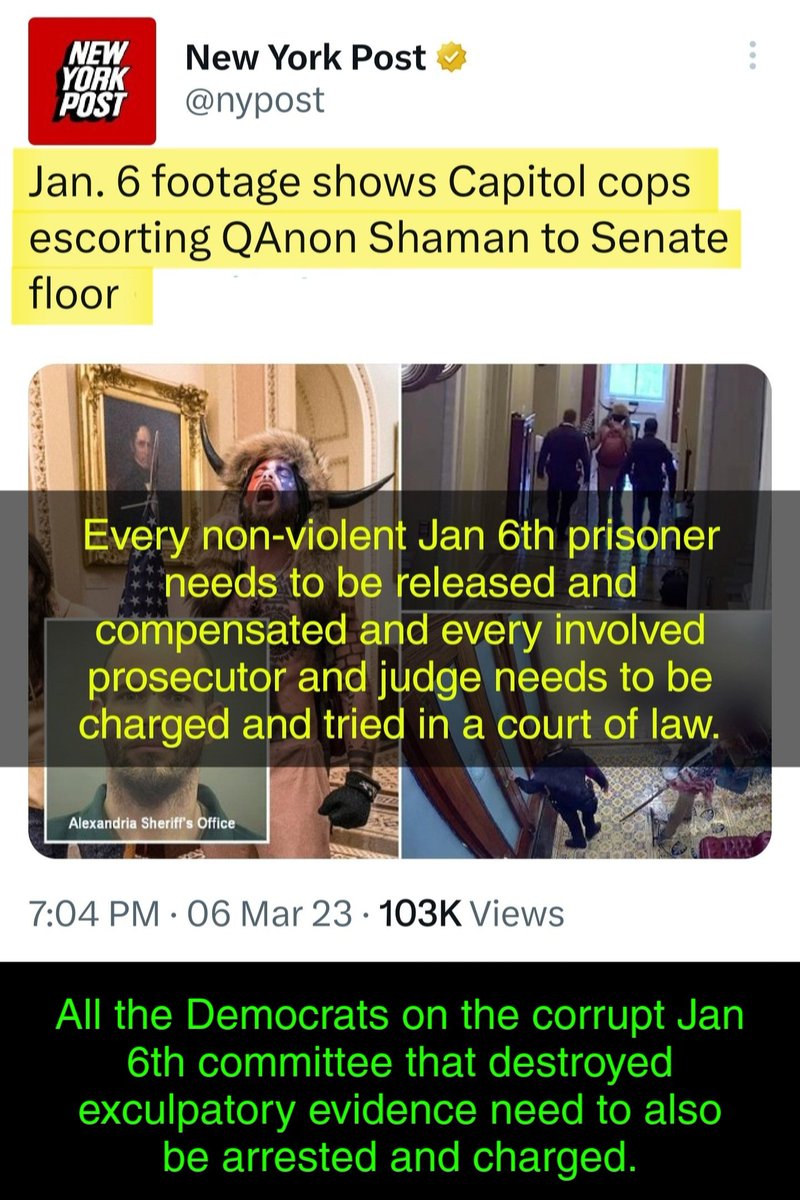The height and width of the screenshot is (1200, 800).
Task: Click the @nypost handle
Action: pyautogui.click(x=255, y=100)
